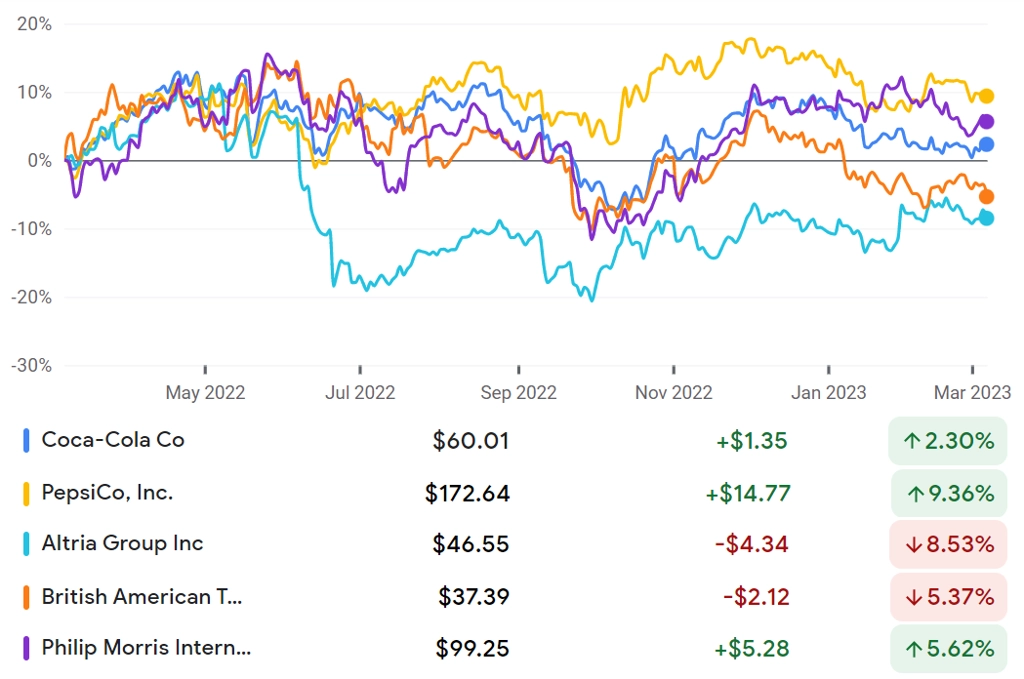Click the PepsiCo yellow color marker
Screen dimensions: 1024x679
coord(26,494)
